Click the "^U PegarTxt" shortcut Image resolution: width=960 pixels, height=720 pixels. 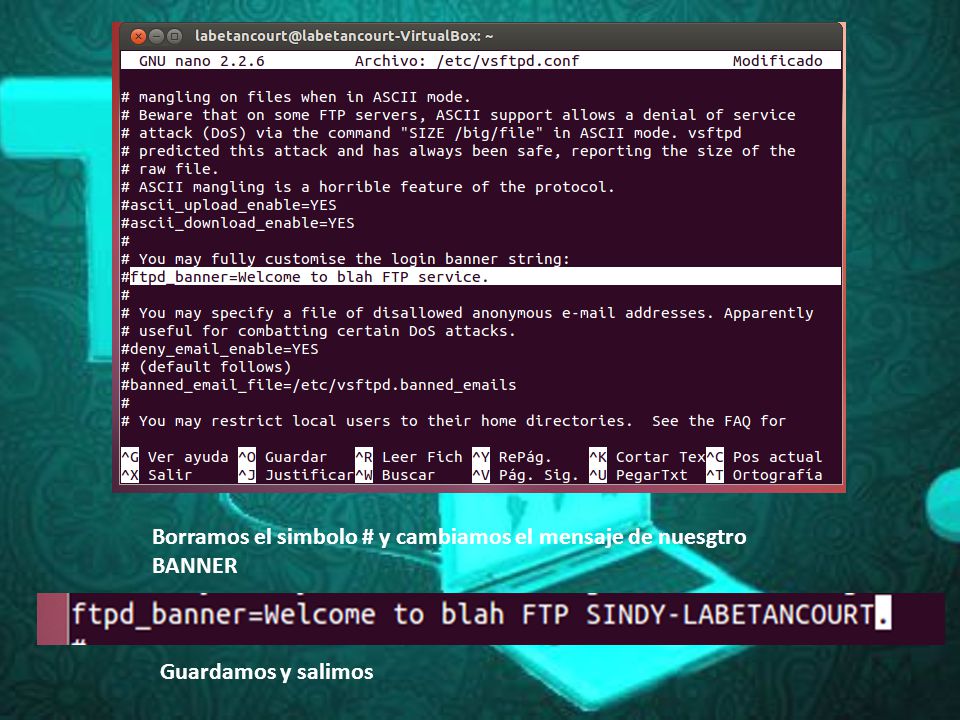pyautogui.click(x=639, y=475)
